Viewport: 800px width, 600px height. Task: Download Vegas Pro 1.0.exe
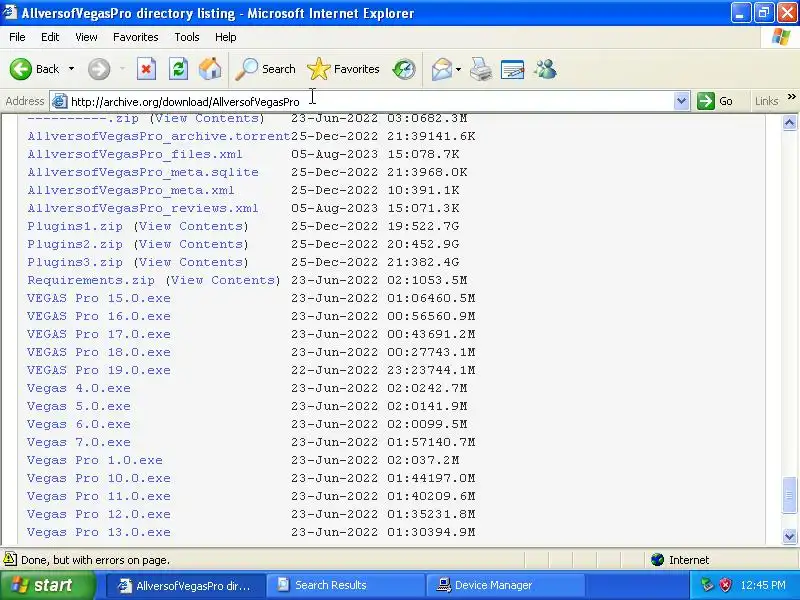[95, 460]
